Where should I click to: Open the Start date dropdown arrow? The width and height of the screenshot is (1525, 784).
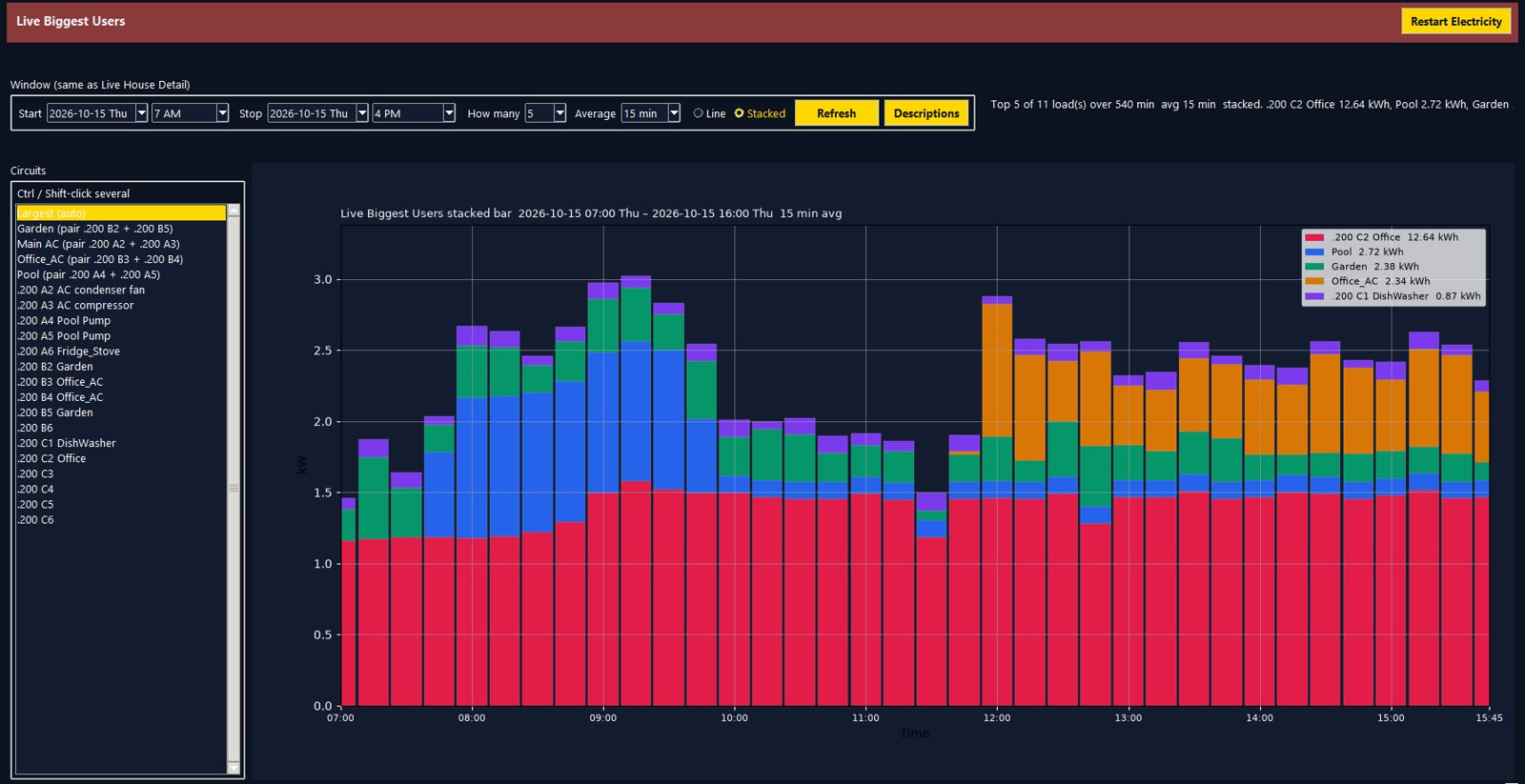(141, 113)
